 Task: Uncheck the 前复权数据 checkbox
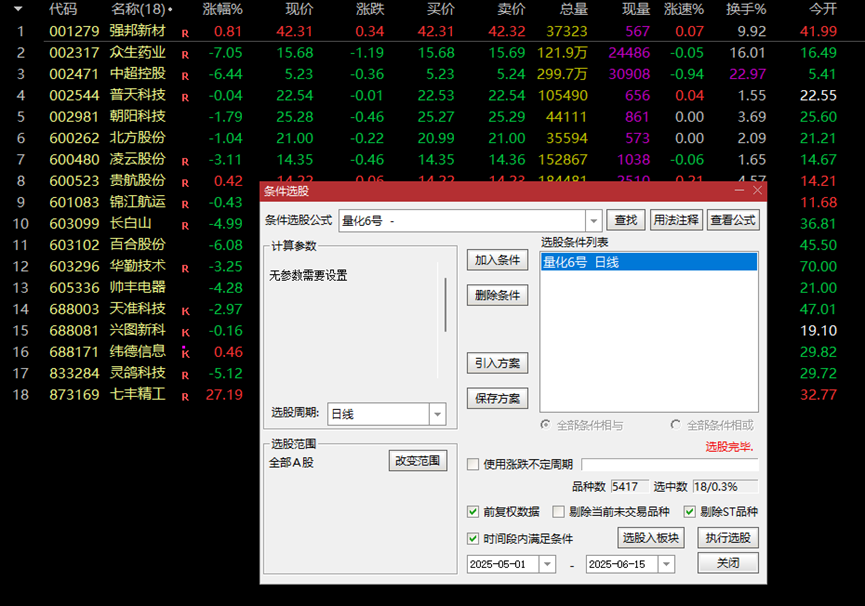473,512
